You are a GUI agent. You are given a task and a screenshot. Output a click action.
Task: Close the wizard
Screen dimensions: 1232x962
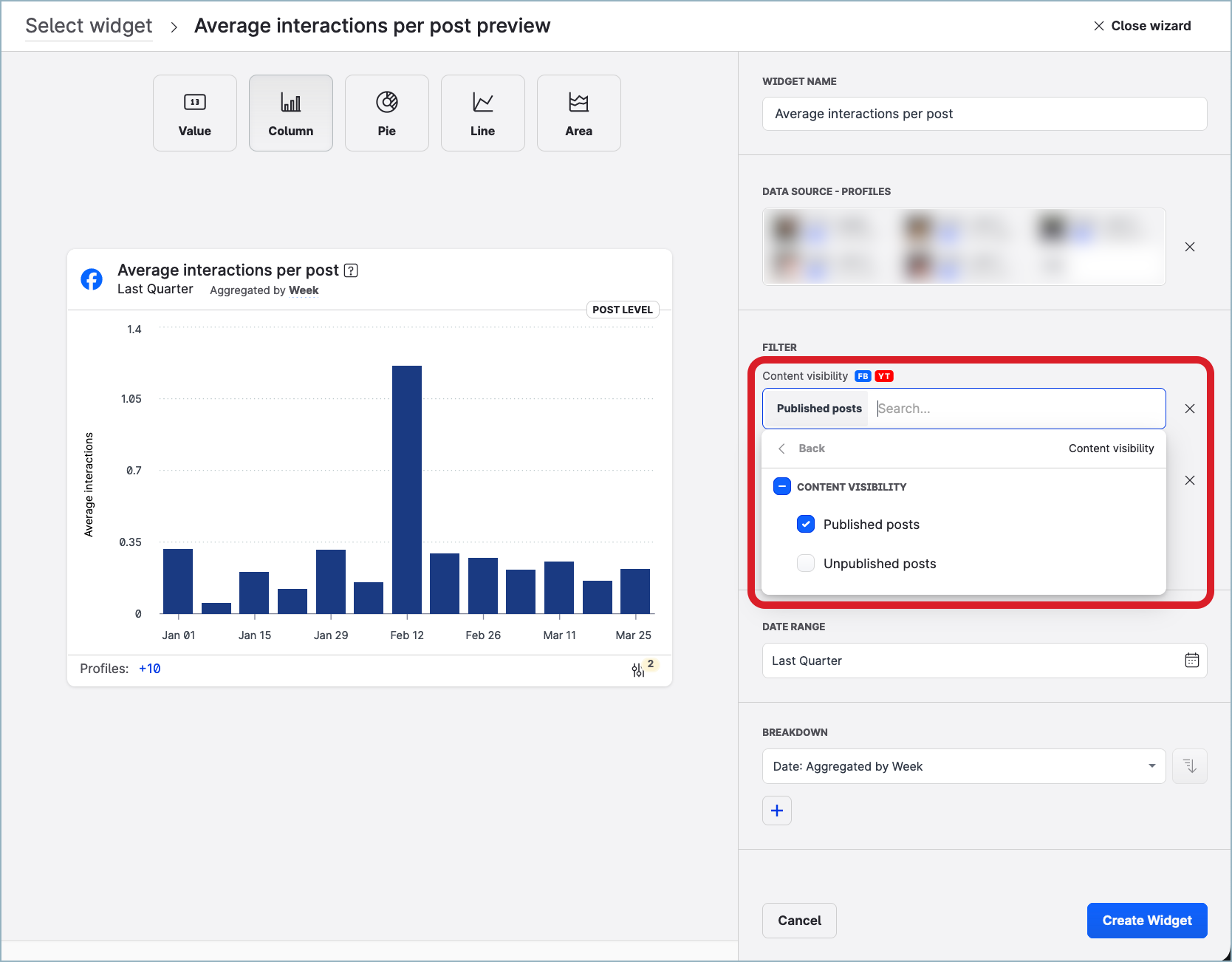point(1142,25)
